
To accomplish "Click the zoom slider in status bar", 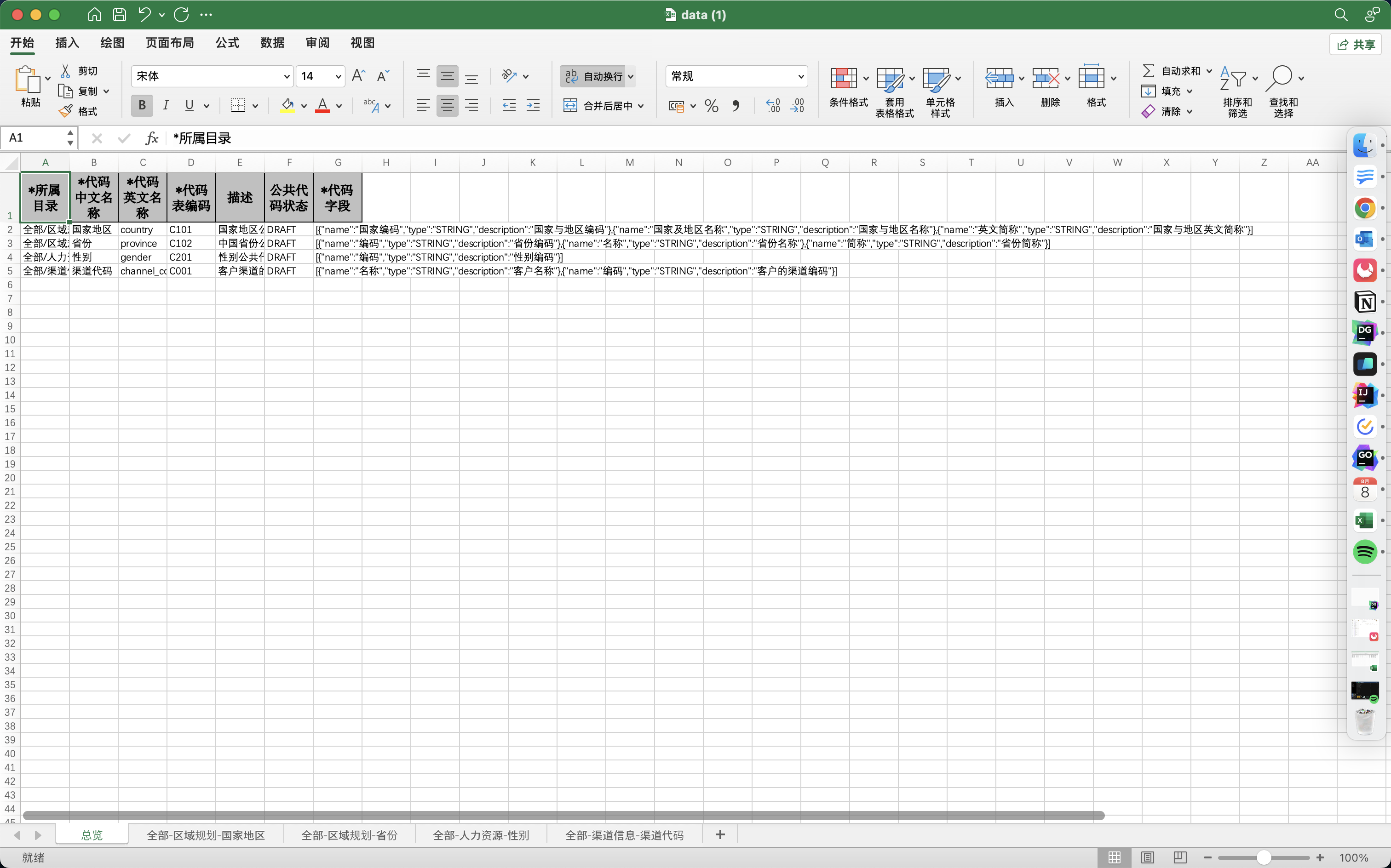I will point(1264,857).
